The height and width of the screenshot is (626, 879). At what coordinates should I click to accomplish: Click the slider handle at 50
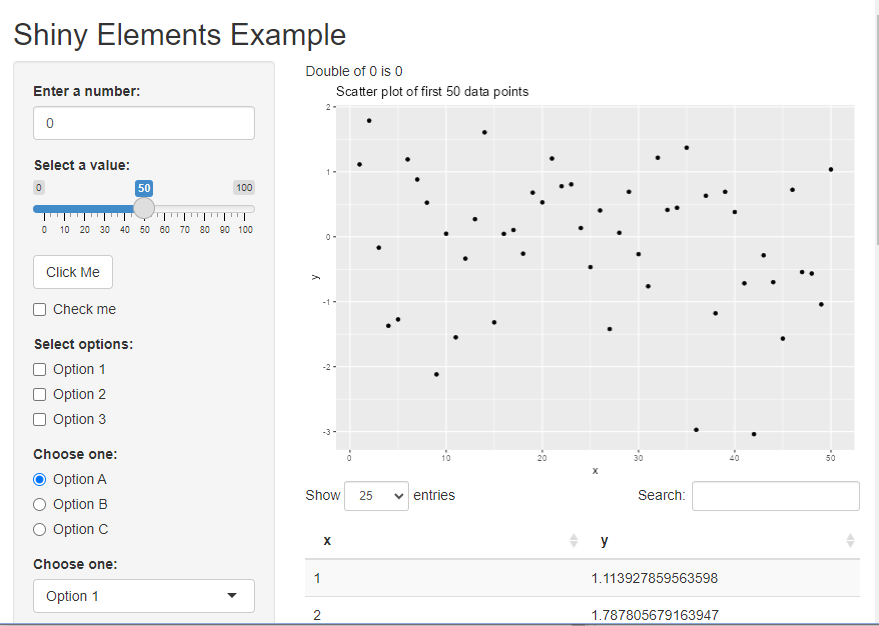tap(144, 208)
